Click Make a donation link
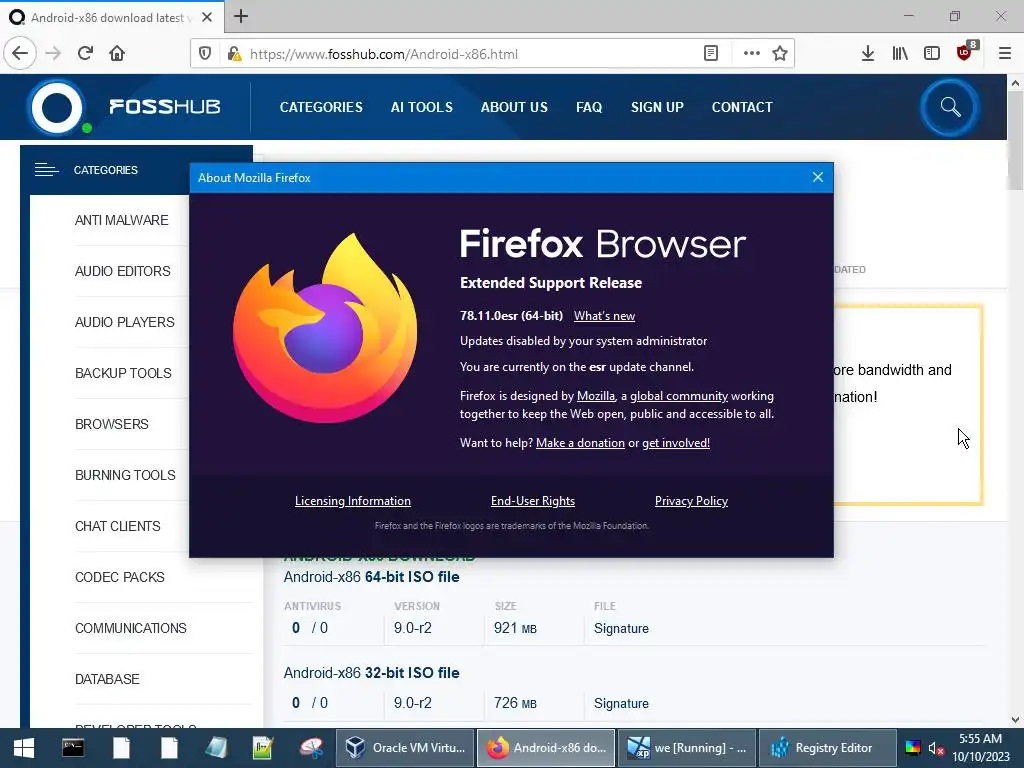 coord(580,443)
